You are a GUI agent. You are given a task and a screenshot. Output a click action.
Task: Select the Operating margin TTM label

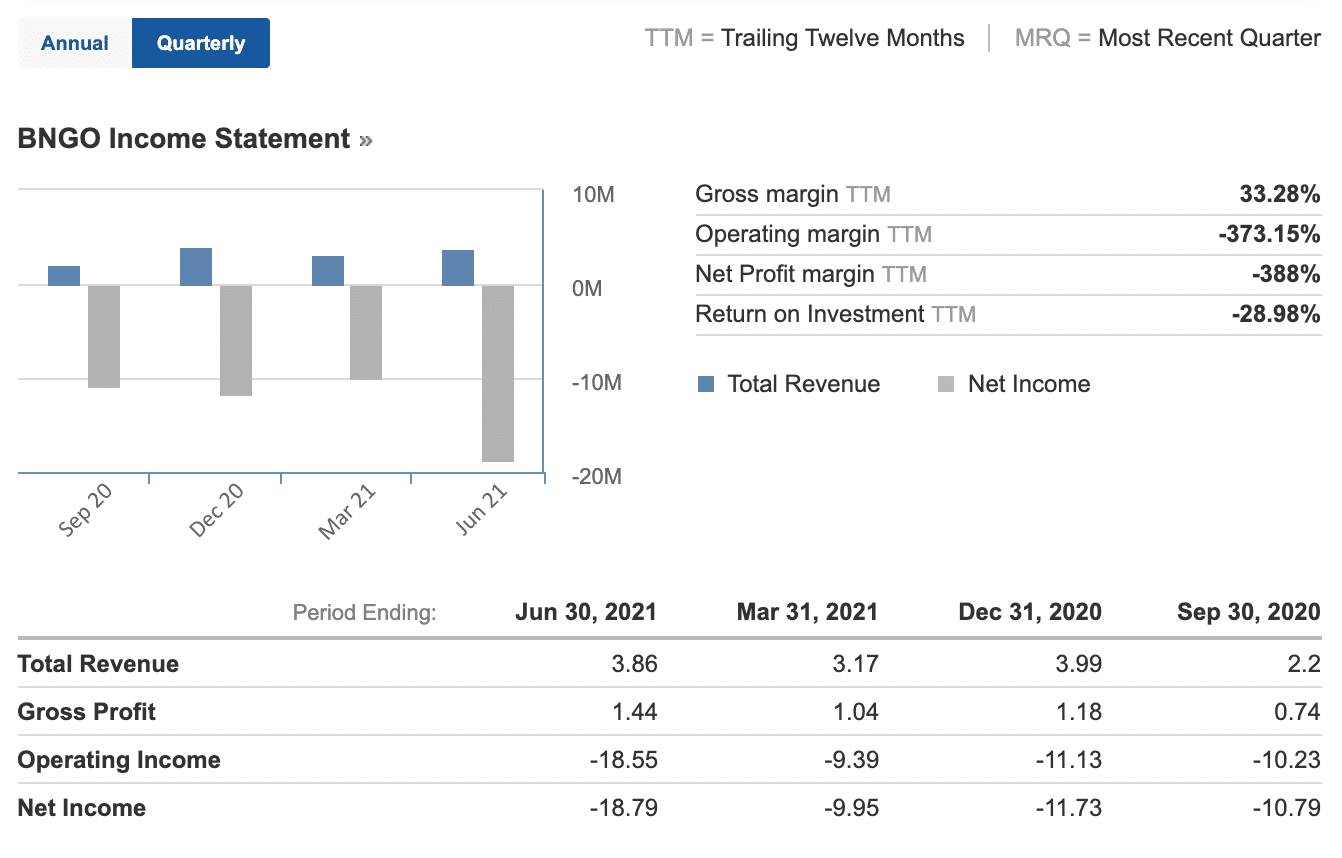814,234
